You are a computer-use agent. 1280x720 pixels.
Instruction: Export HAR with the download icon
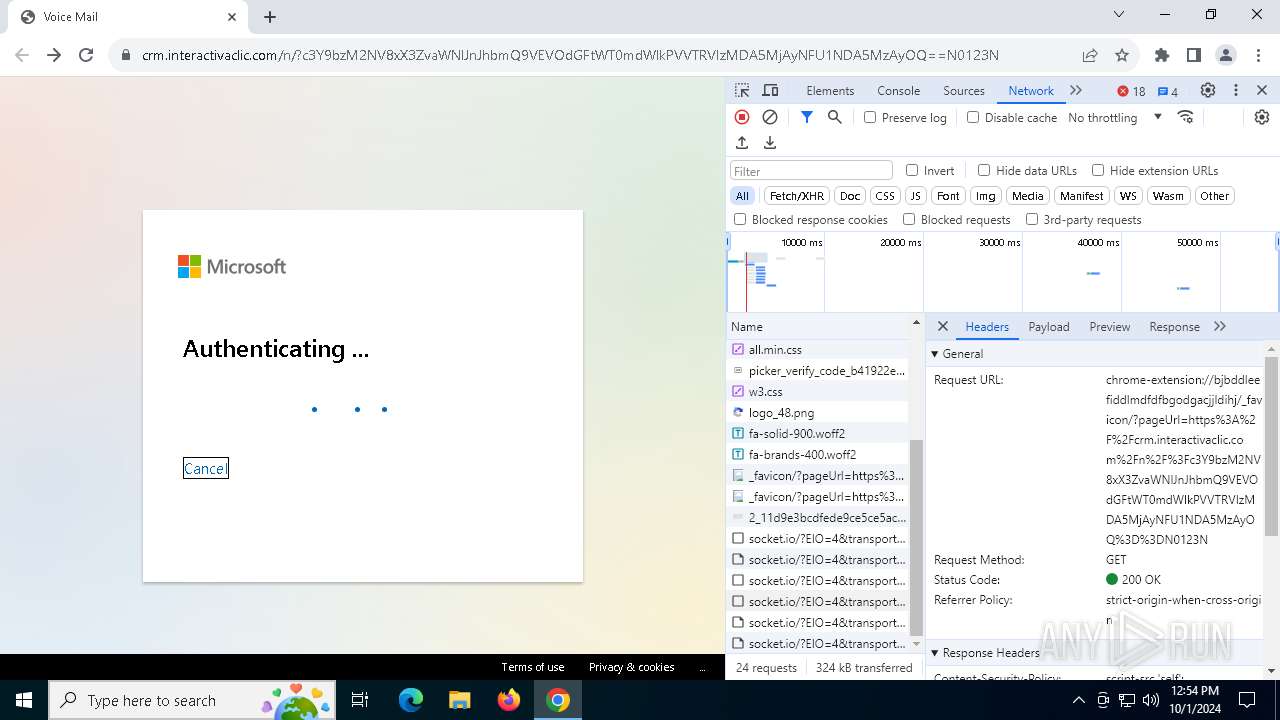770,143
